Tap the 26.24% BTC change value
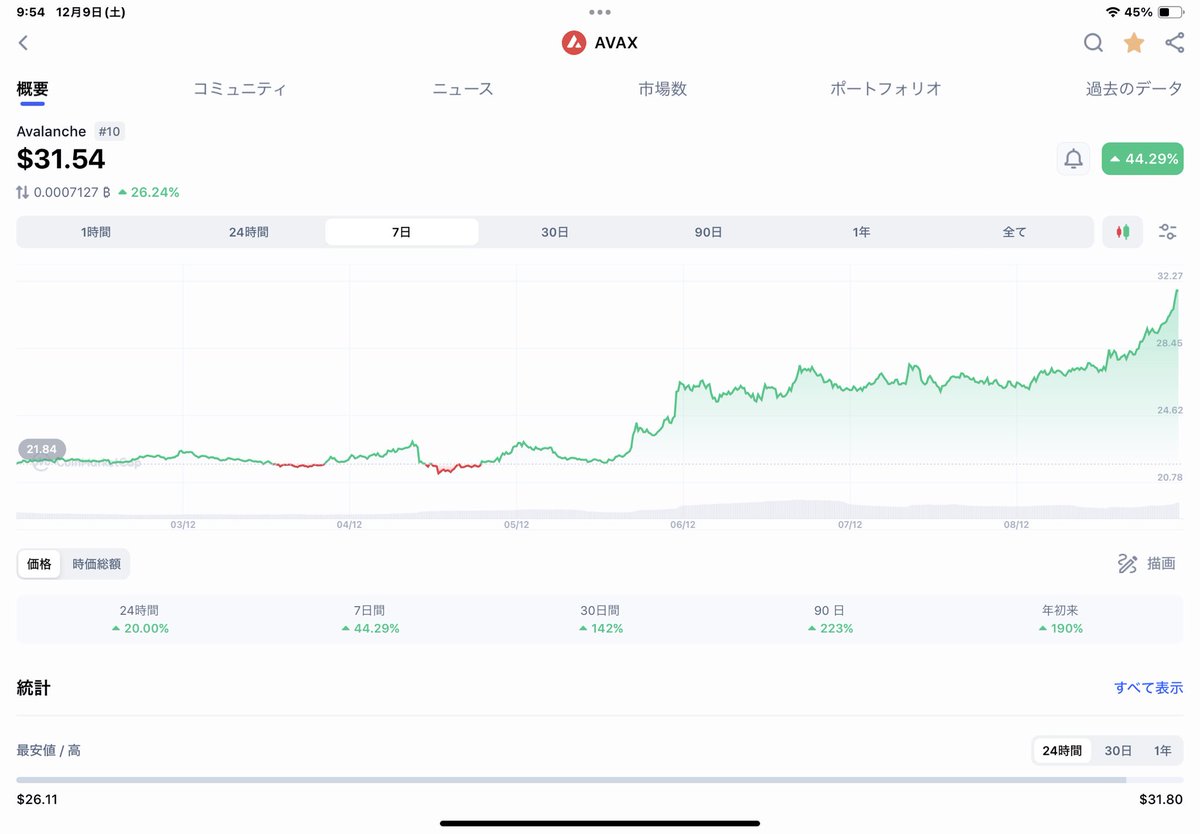 pos(148,192)
